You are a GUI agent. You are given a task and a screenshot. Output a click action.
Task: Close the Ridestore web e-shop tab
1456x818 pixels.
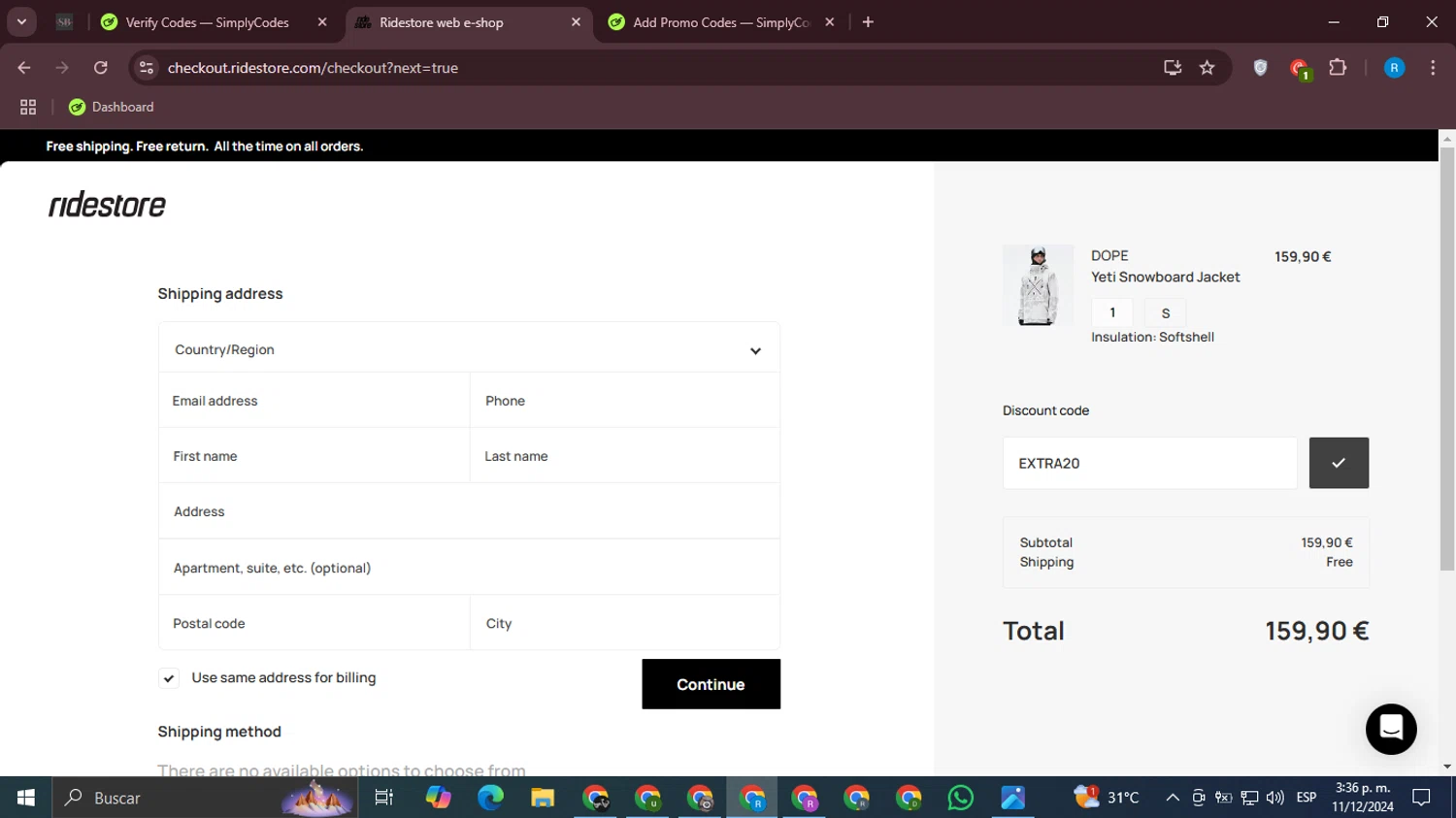tap(576, 22)
